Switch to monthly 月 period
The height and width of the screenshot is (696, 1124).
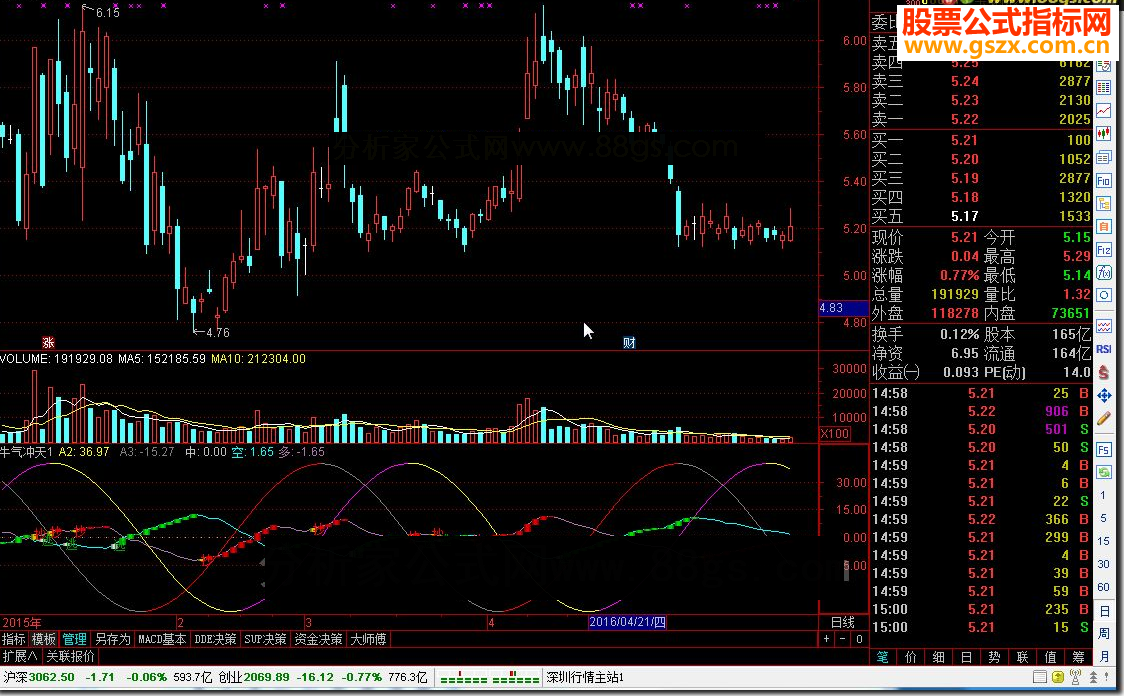(x=1104, y=656)
